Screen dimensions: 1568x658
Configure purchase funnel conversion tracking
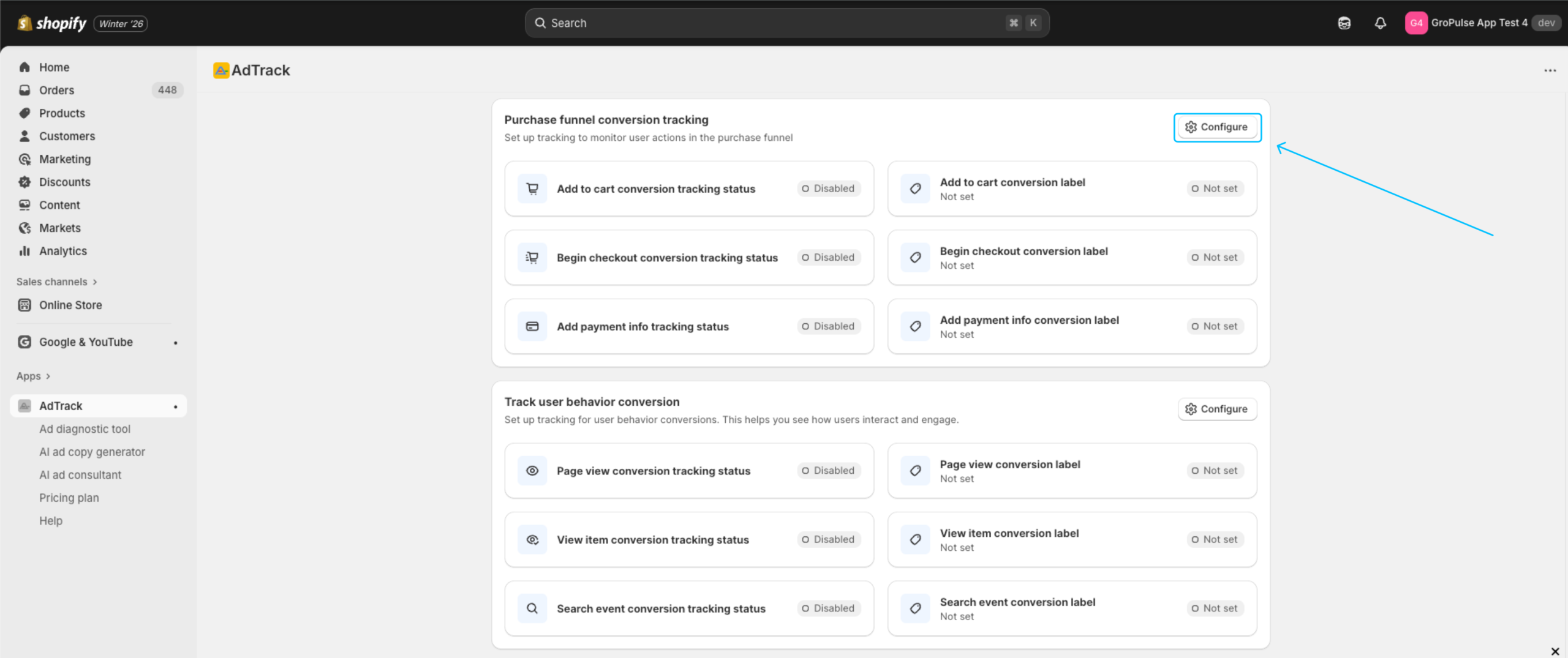point(1216,127)
